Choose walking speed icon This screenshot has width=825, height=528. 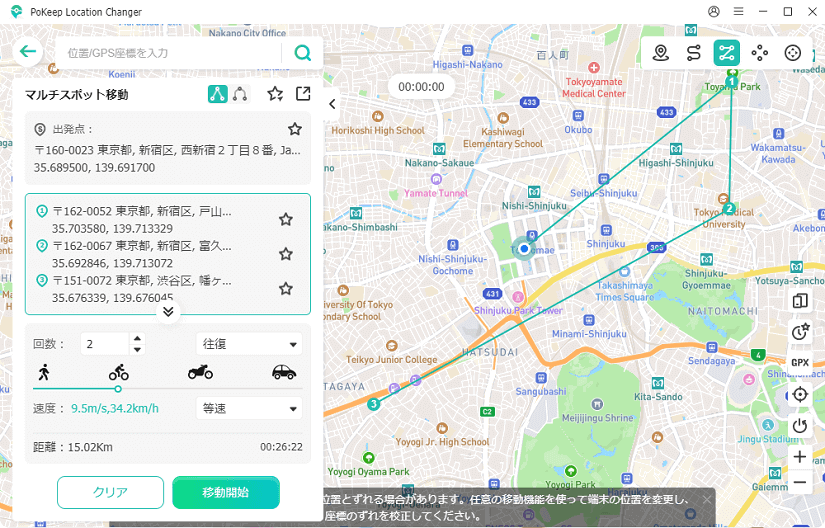click(44, 372)
